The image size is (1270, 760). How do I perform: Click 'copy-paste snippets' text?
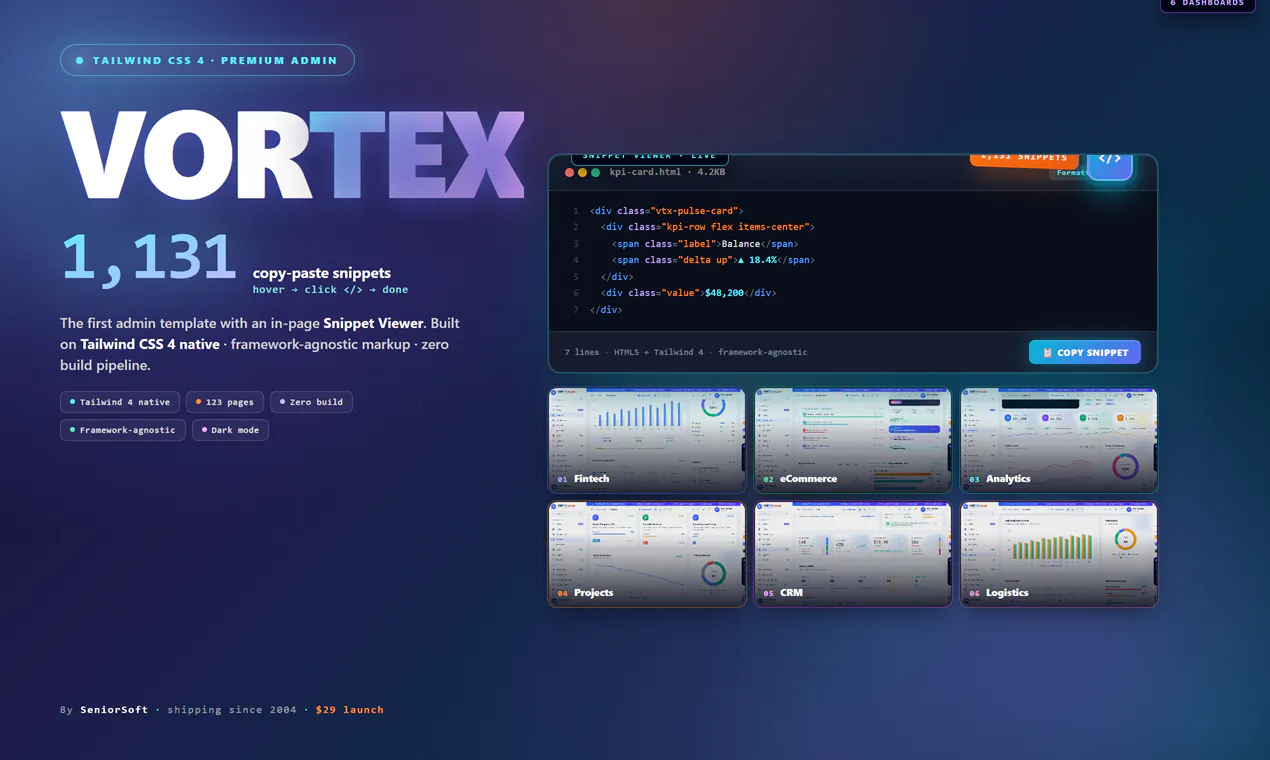tap(322, 273)
